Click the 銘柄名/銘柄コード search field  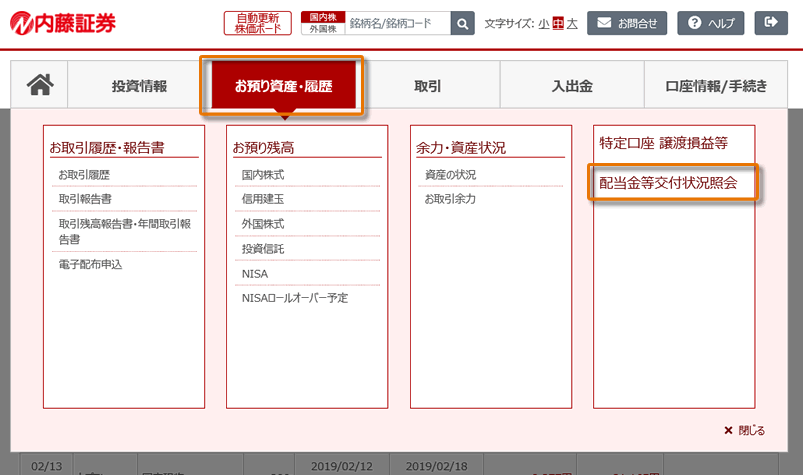click(x=397, y=23)
